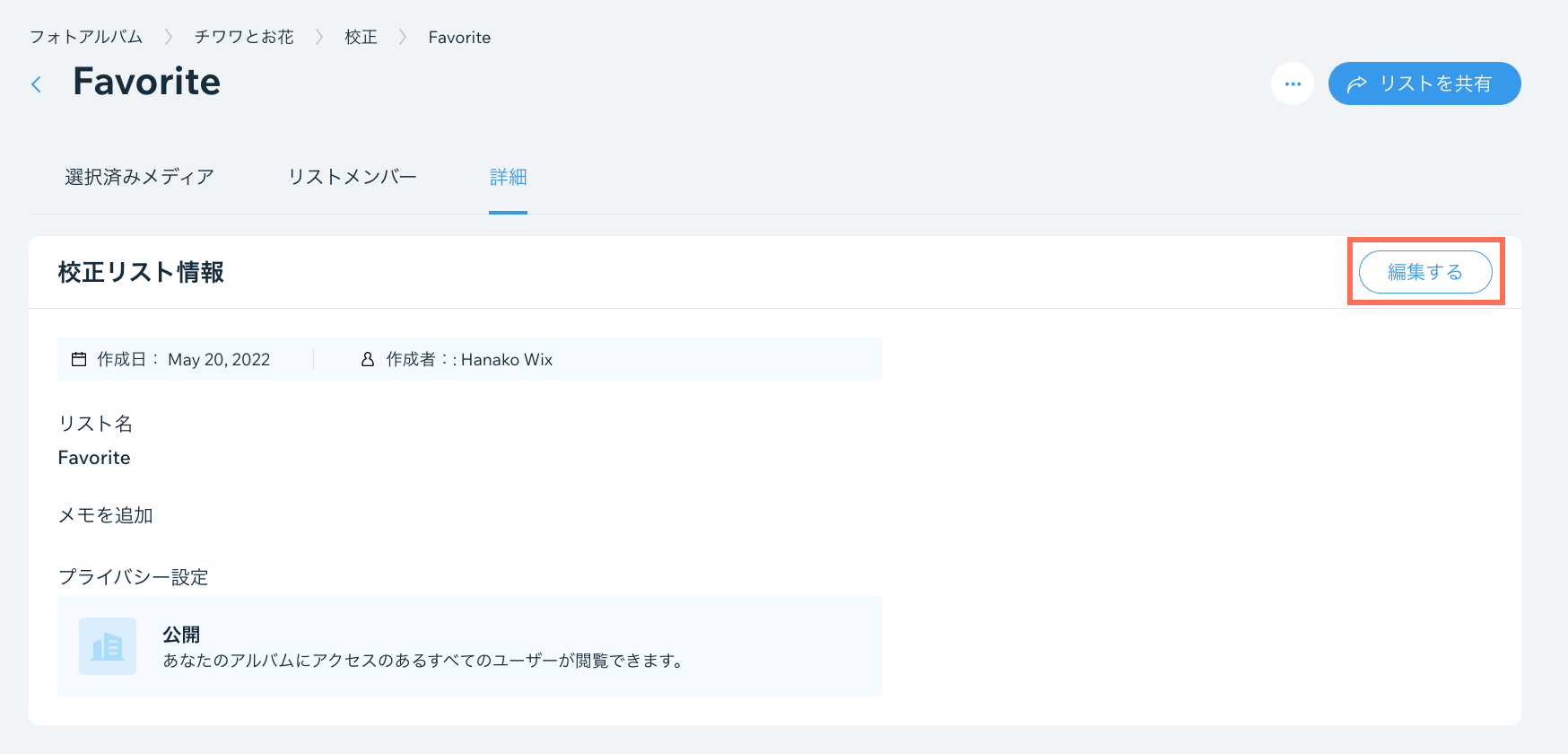The height and width of the screenshot is (754, 1568).
Task: Click the Favorite value under リスト名
Action: point(94,458)
